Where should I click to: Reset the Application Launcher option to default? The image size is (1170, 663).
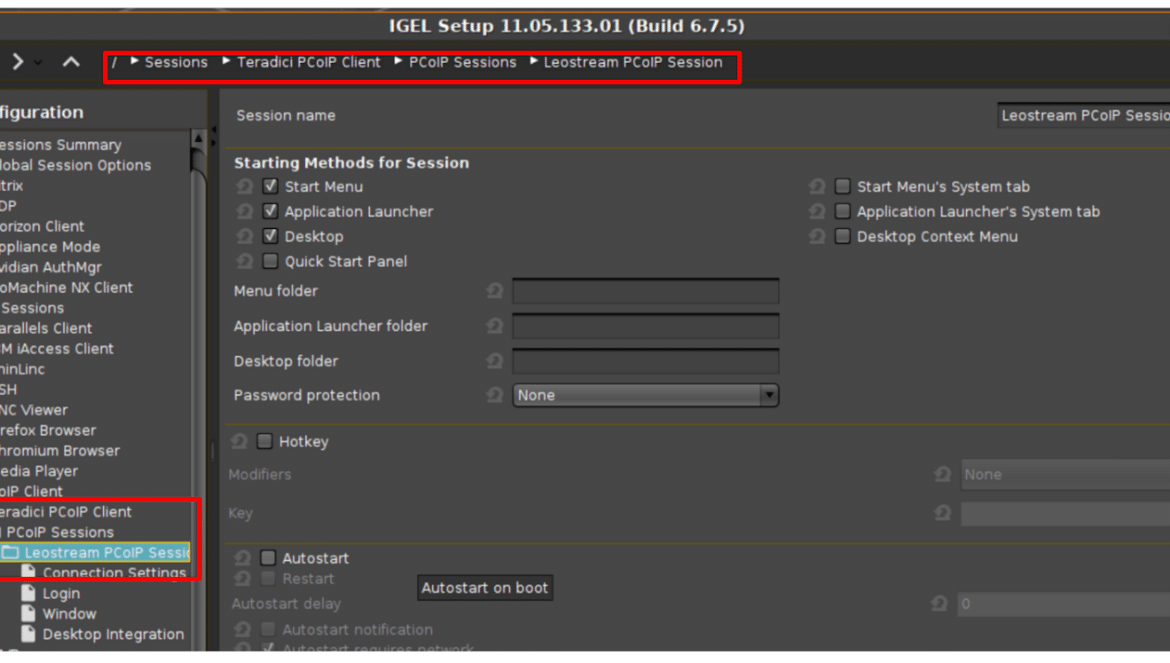point(245,212)
